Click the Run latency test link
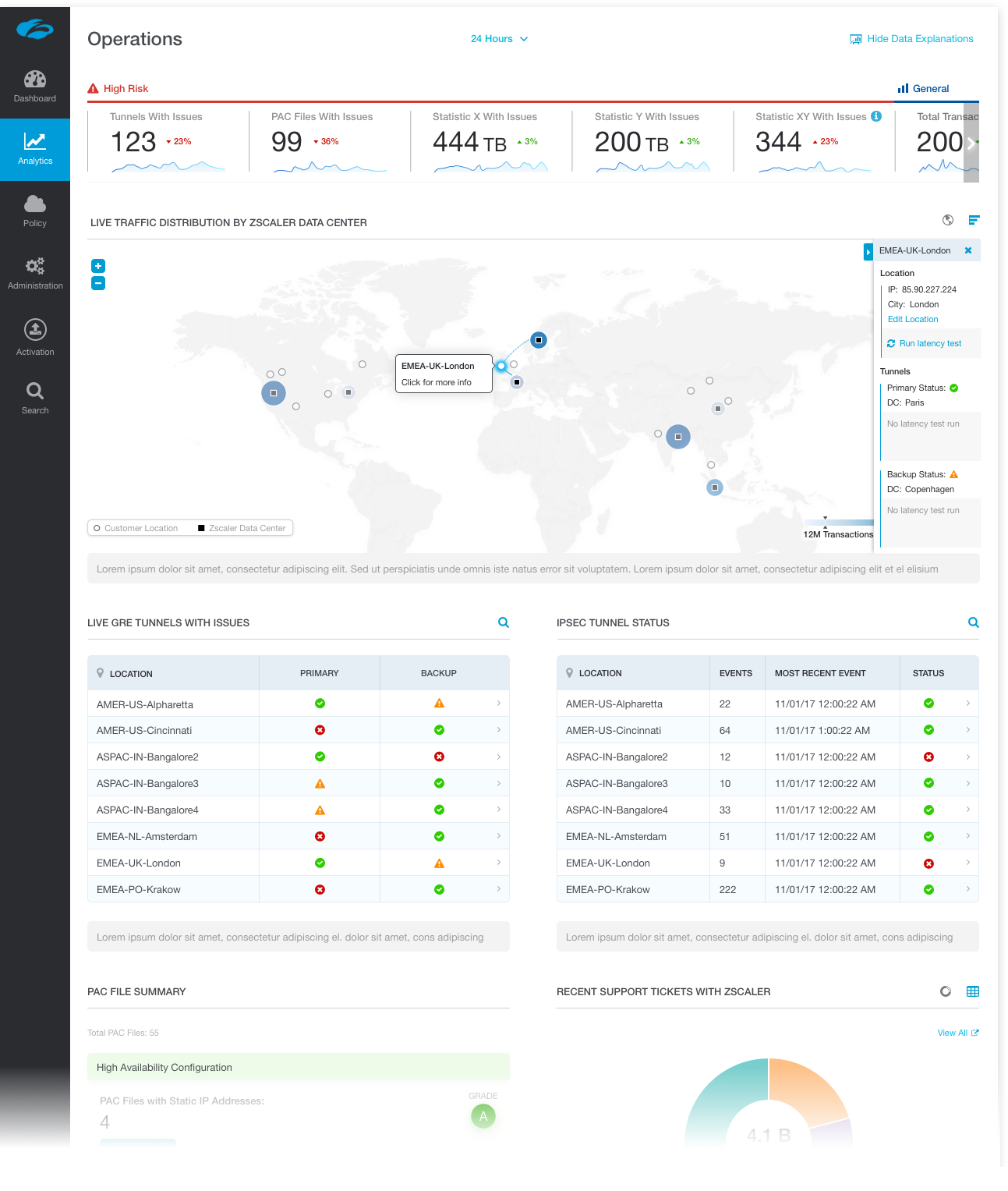This screenshot has height=1191, width=1008. point(929,343)
